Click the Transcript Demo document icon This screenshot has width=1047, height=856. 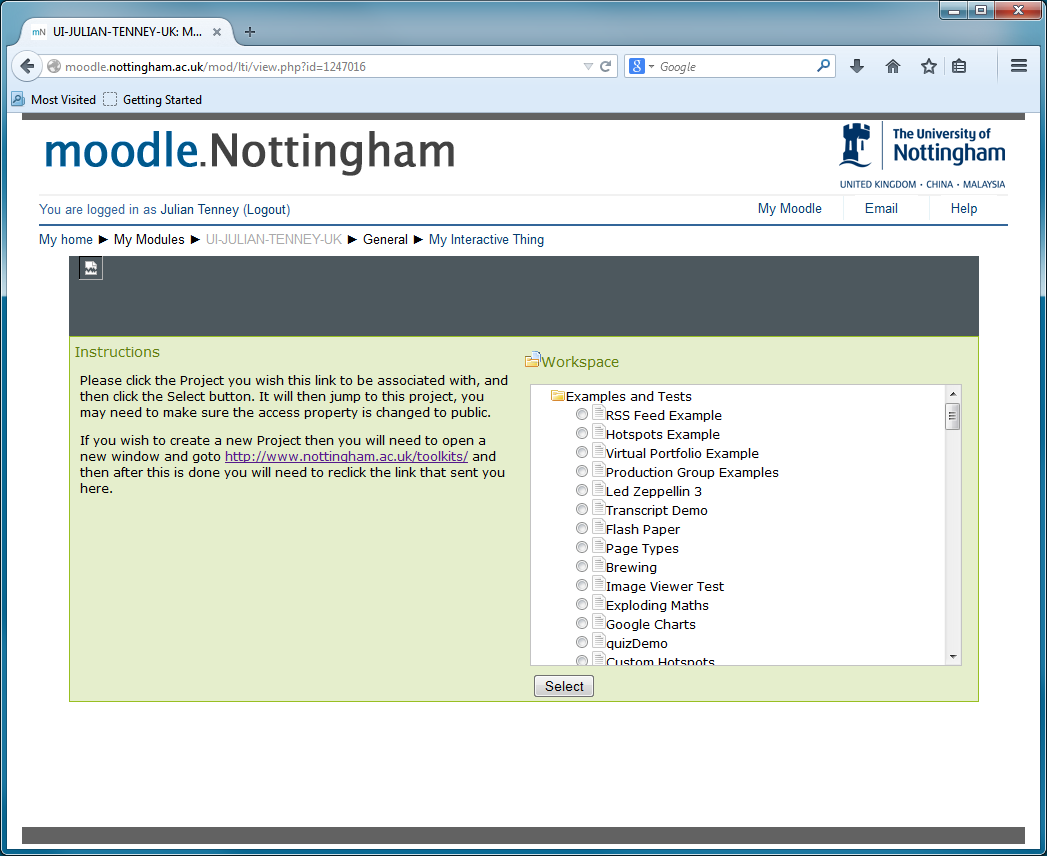pos(598,507)
